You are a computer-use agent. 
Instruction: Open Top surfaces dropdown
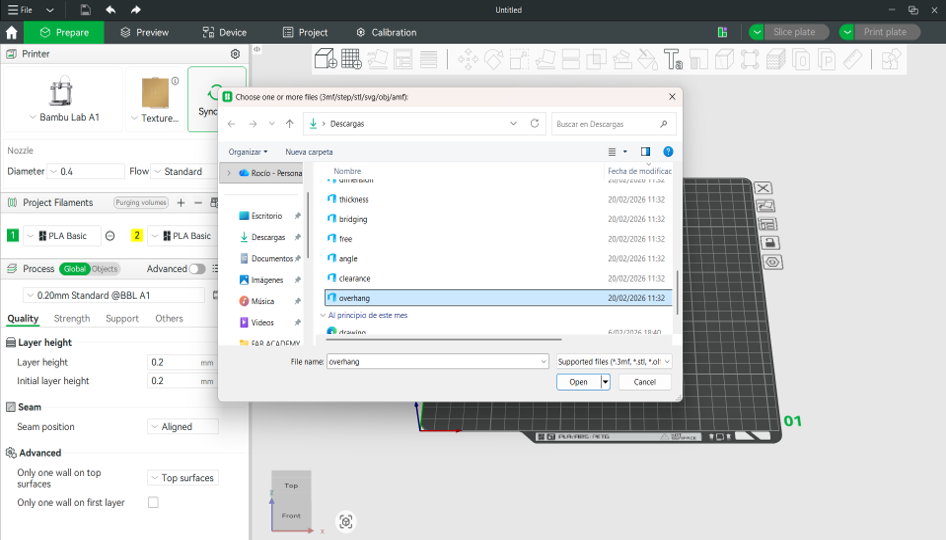[183, 478]
